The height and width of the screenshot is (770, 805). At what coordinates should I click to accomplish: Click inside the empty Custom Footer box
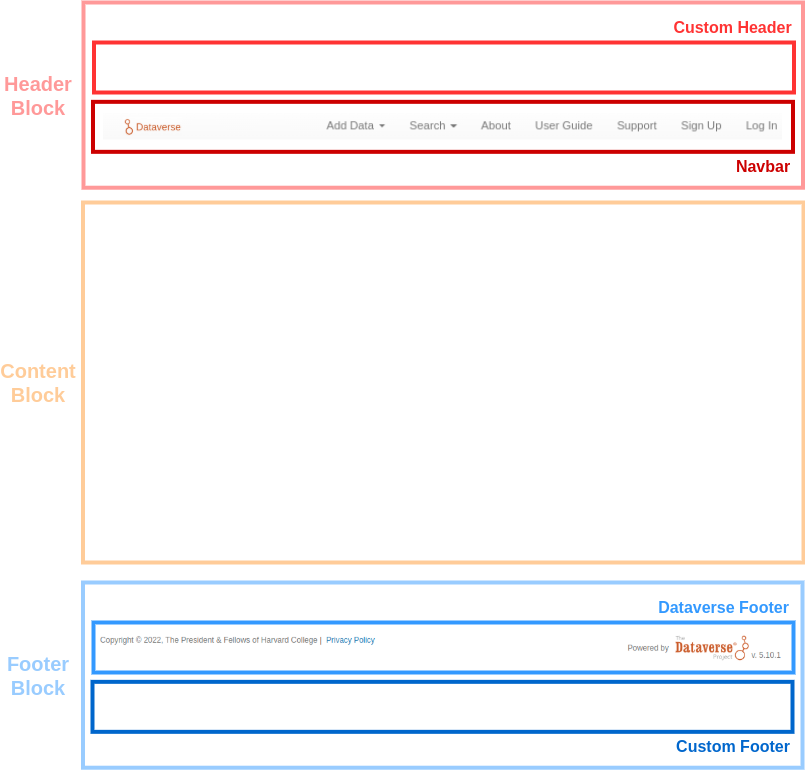[442, 707]
